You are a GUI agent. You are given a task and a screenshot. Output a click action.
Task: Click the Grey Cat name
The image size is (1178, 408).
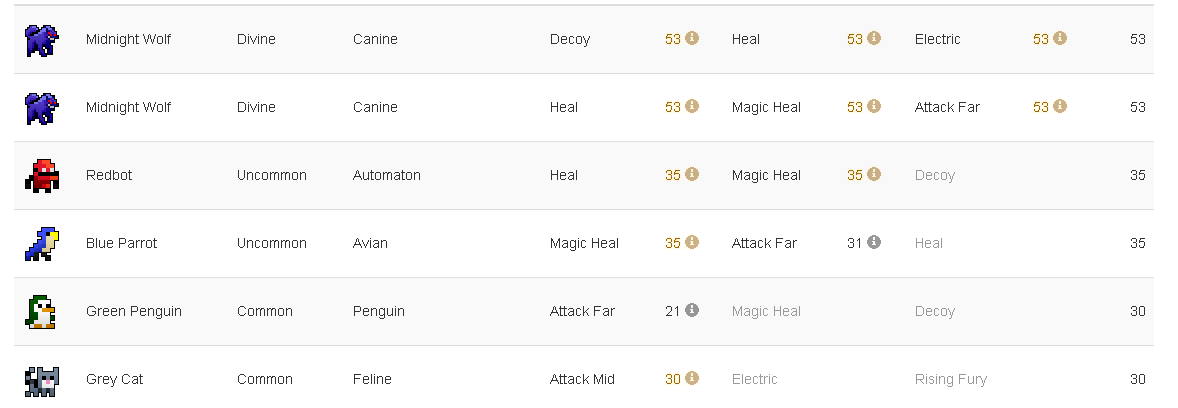coord(115,379)
